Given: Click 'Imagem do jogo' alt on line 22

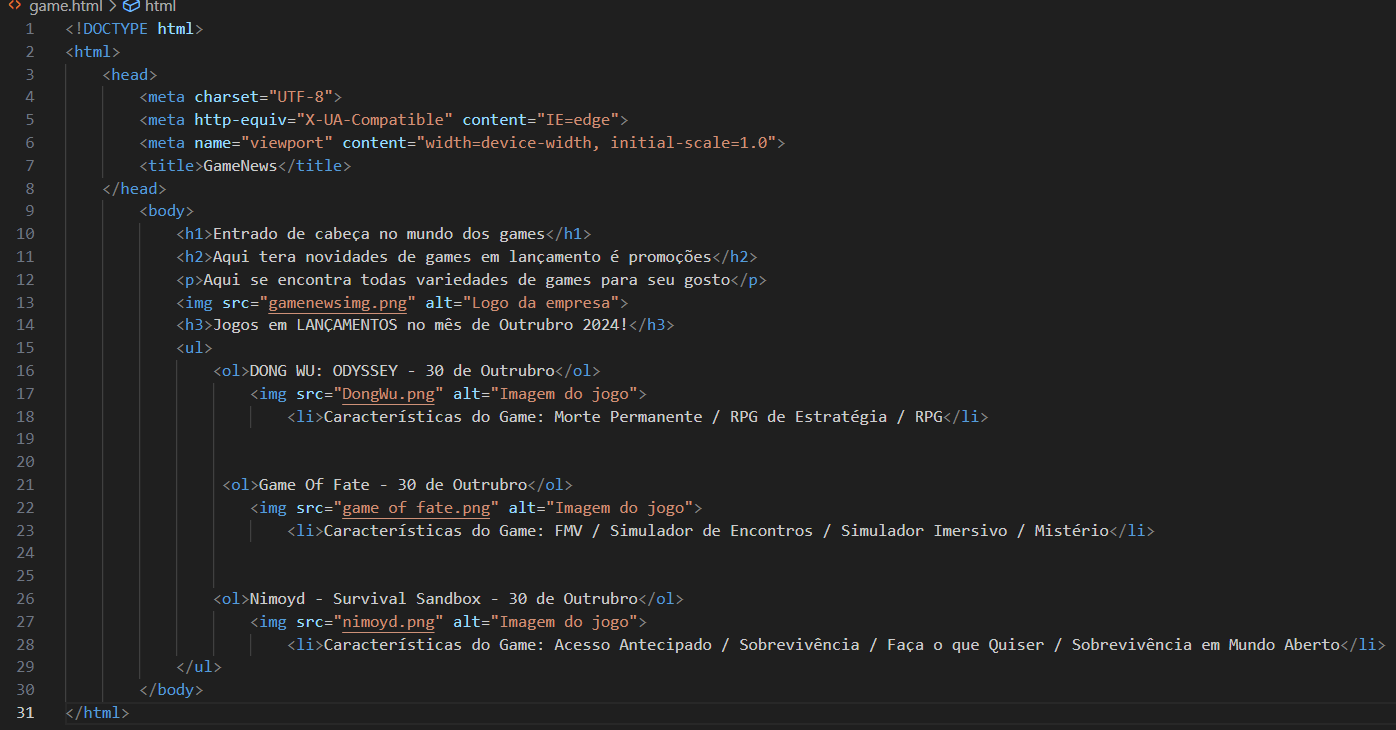Looking at the screenshot, I should click(623, 507).
